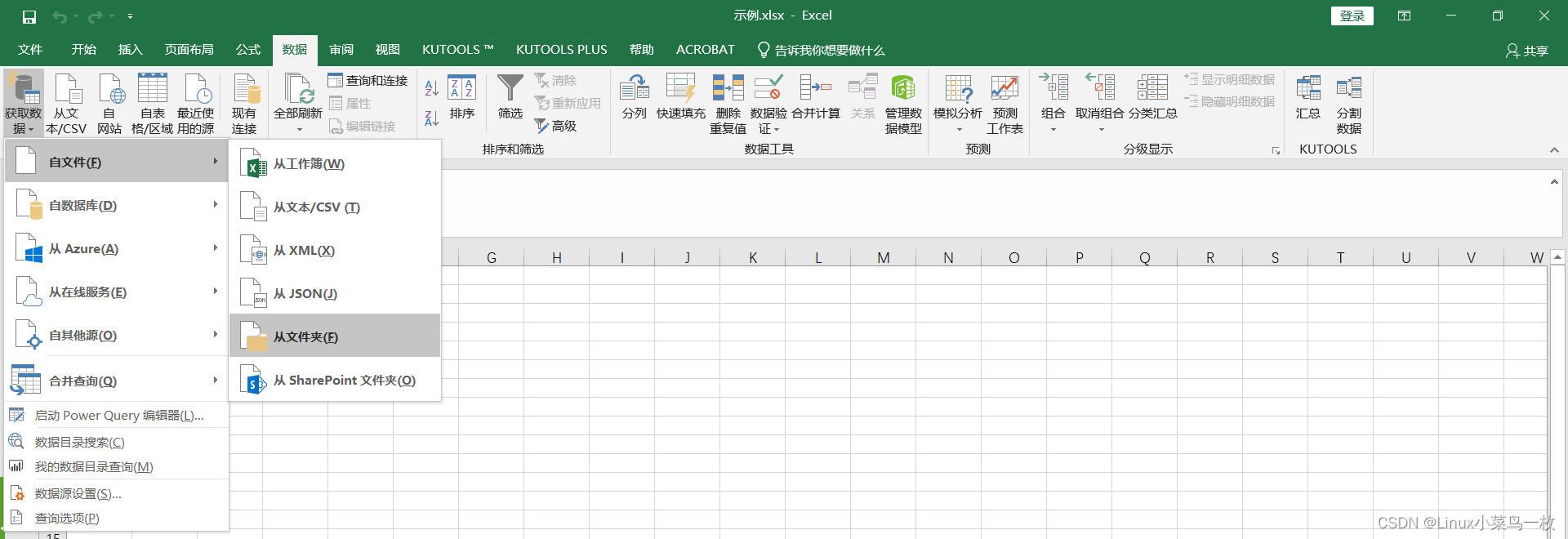Open Data Source Settings (数据源设置)

click(x=117, y=493)
